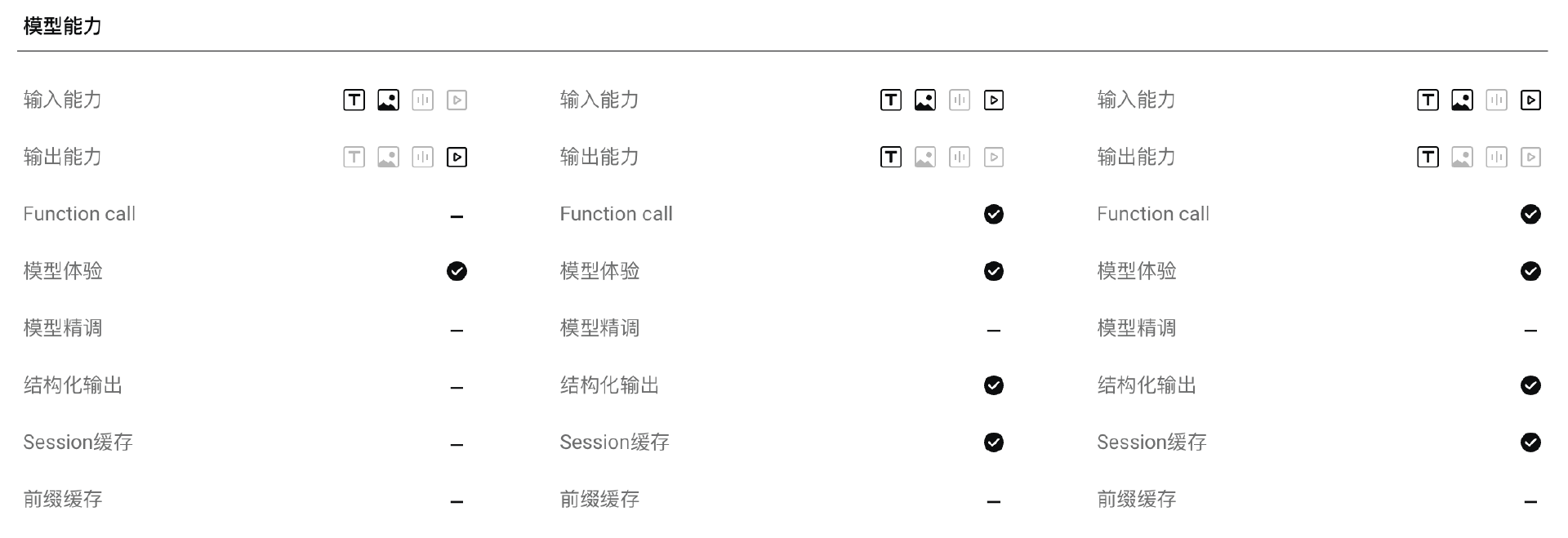This screenshot has width=1568, height=538.
Task: Click dash beside 结构化输出 in first column
Action: tap(457, 388)
